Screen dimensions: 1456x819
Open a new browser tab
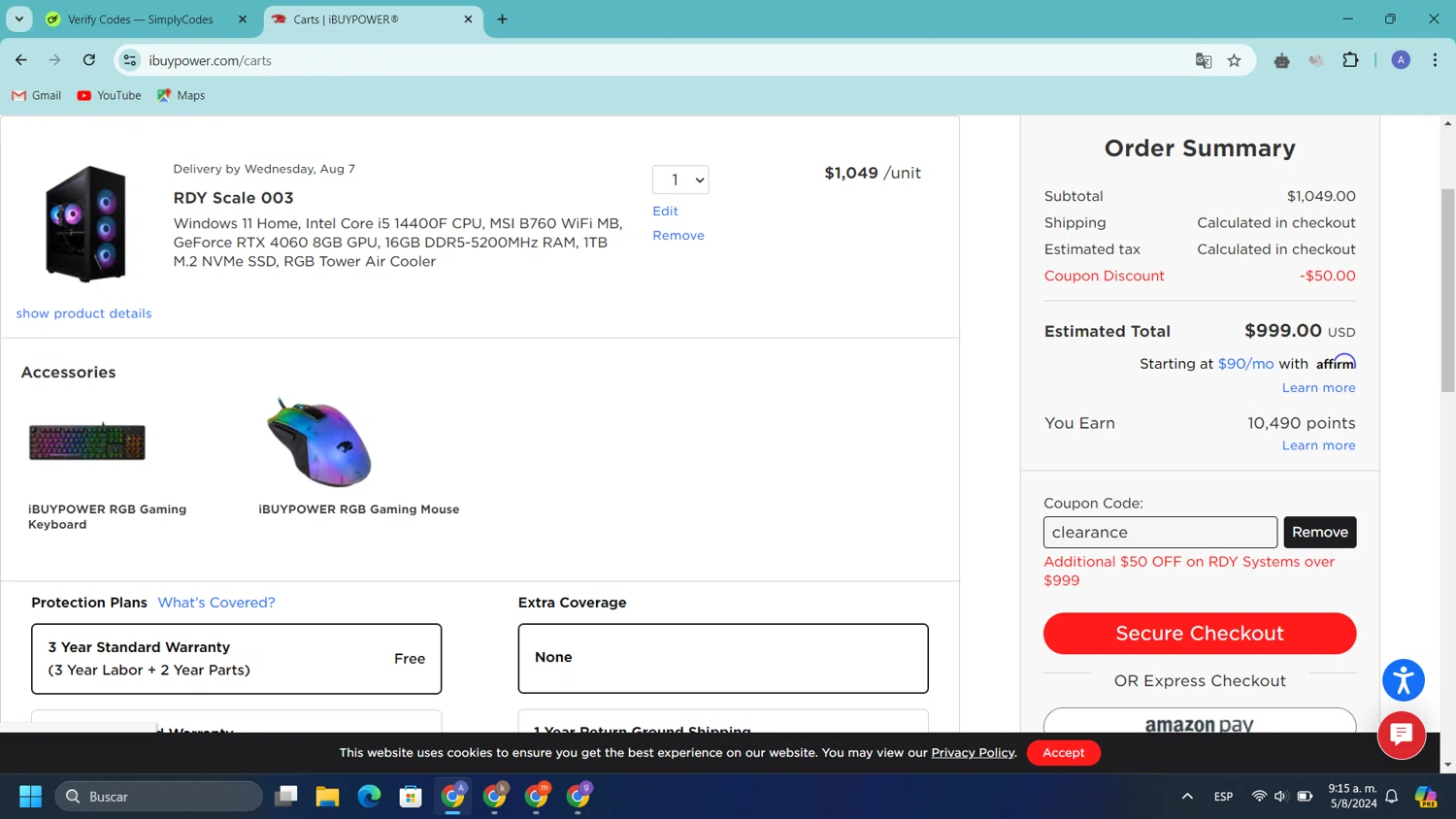click(x=502, y=19)
